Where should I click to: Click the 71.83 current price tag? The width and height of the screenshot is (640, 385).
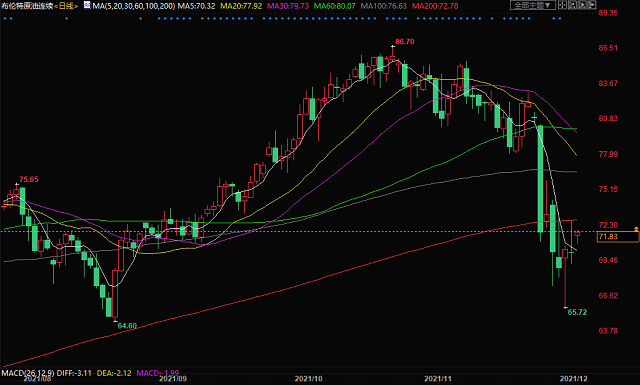618,237
